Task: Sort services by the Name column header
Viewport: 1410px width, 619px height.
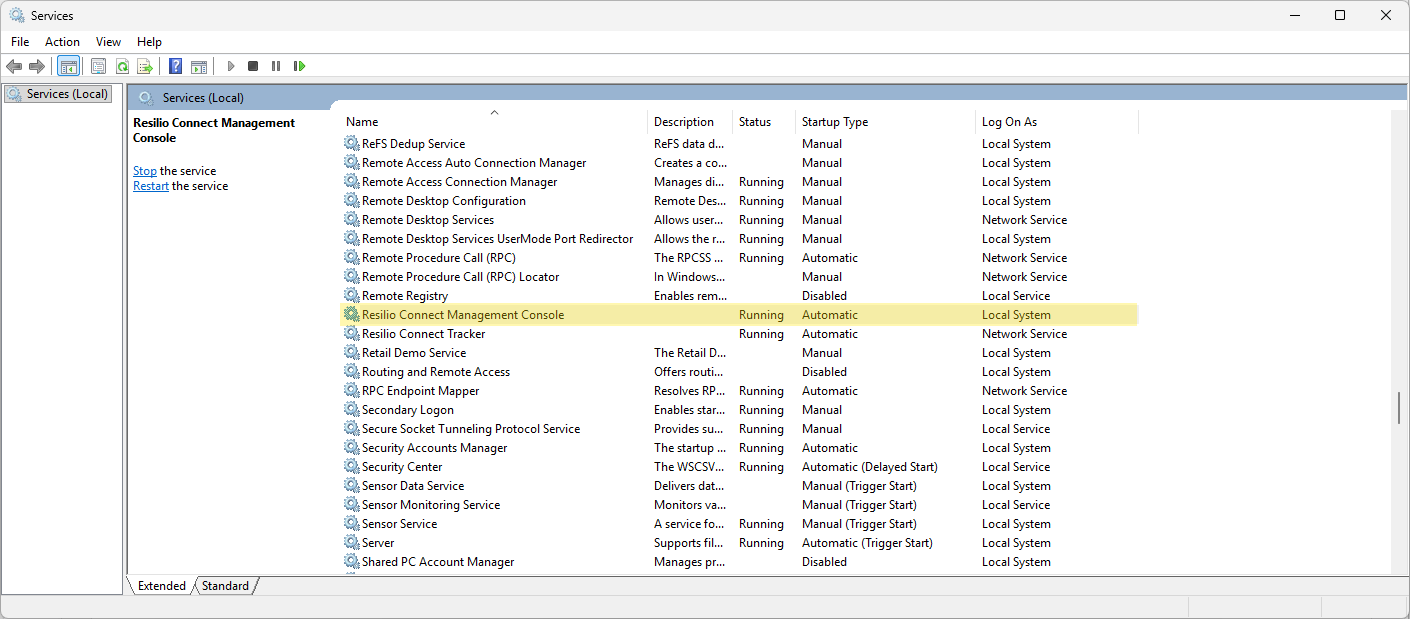Action: point(362,122)
